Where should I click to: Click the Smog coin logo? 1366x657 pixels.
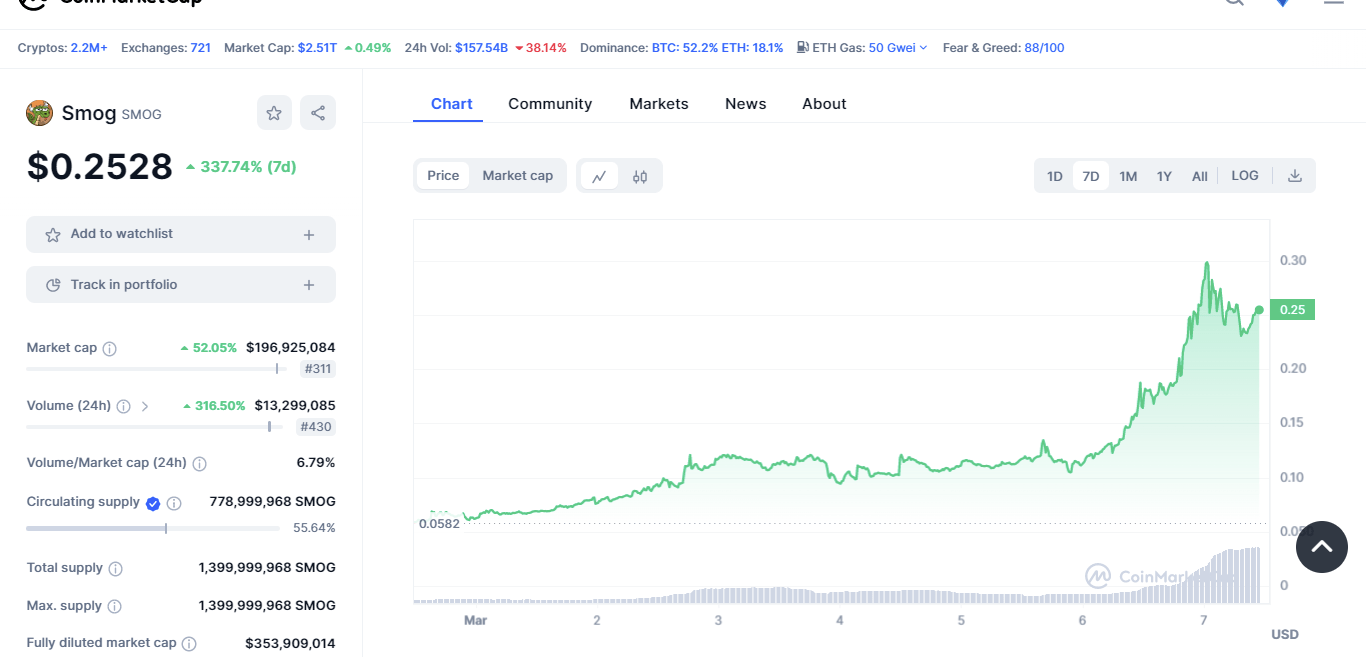(x=39, y=113)
